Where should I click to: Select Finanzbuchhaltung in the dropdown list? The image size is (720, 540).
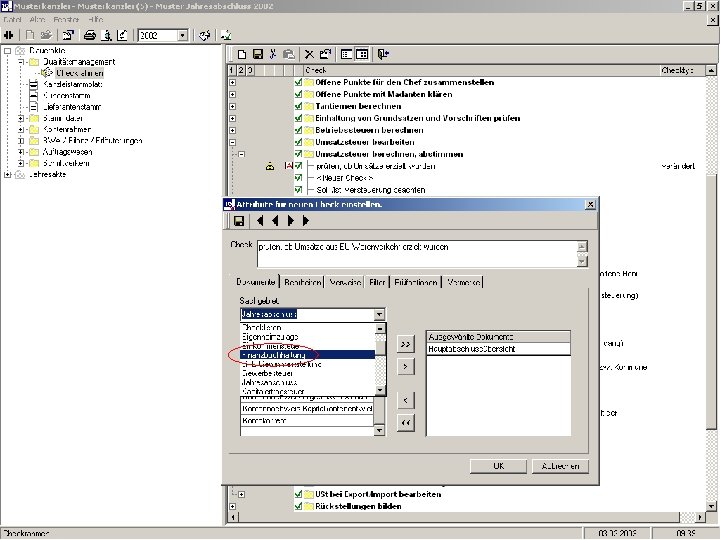pyautogui.click(x=308, y=355)
